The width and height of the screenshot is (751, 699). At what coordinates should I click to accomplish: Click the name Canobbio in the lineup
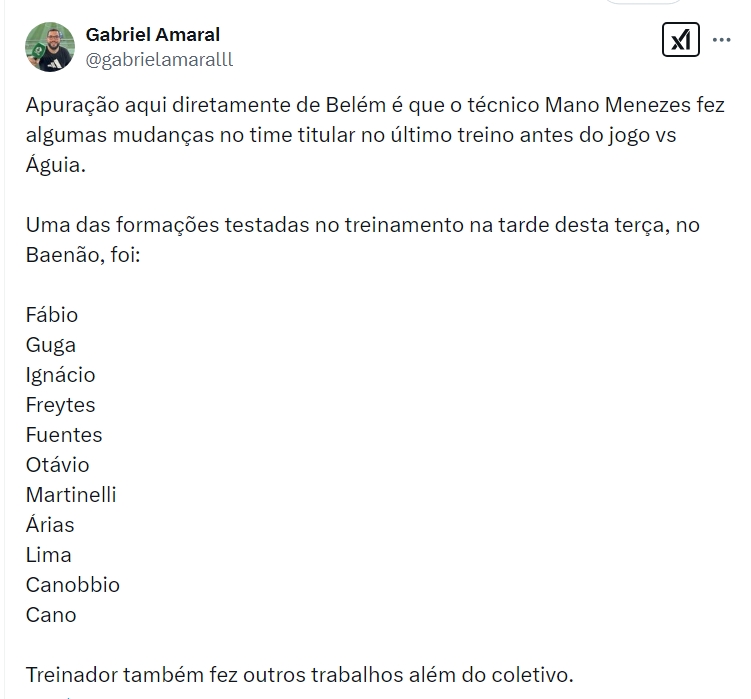pyautogui.click(x=72, y=585)
